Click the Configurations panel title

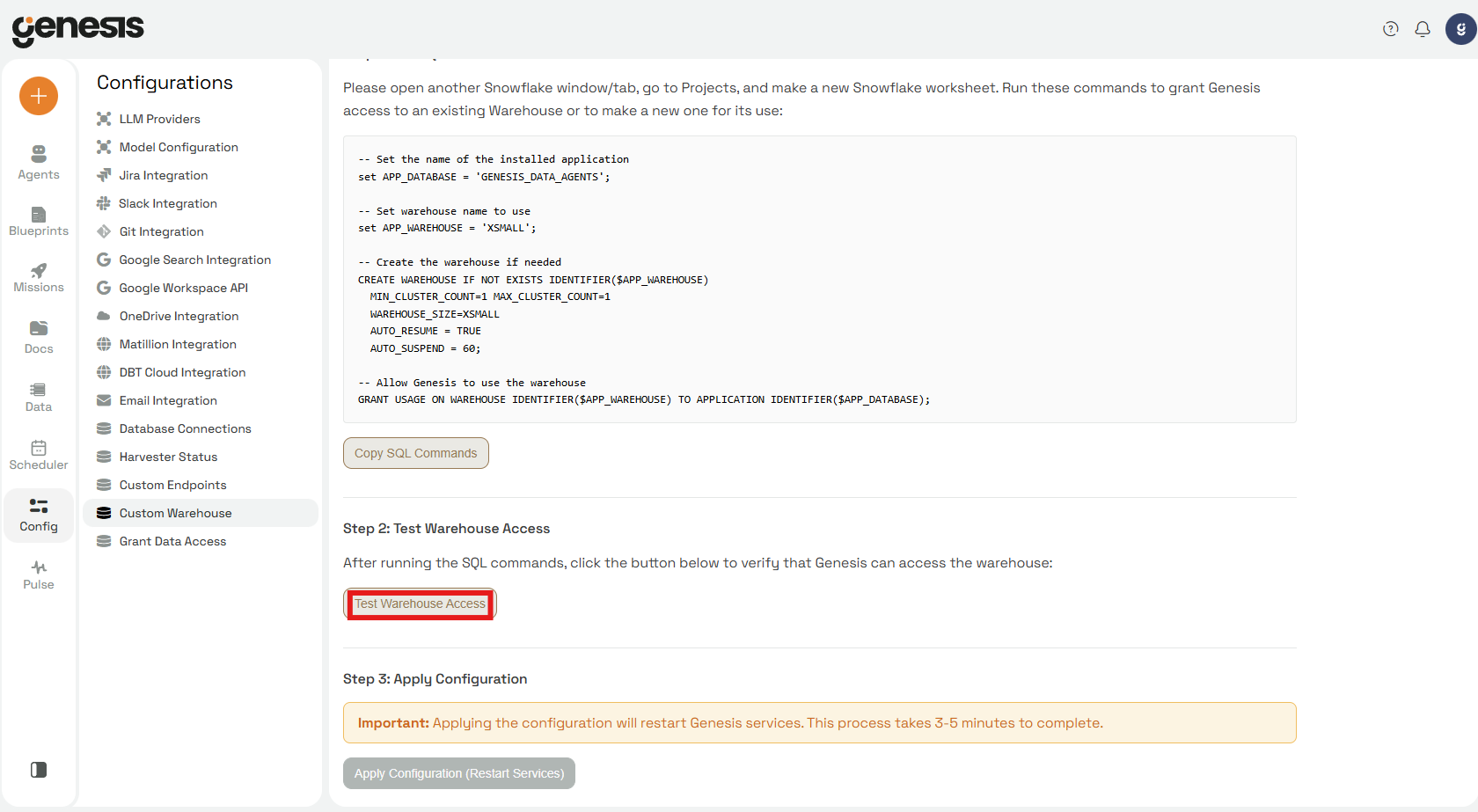click(165, 83)
